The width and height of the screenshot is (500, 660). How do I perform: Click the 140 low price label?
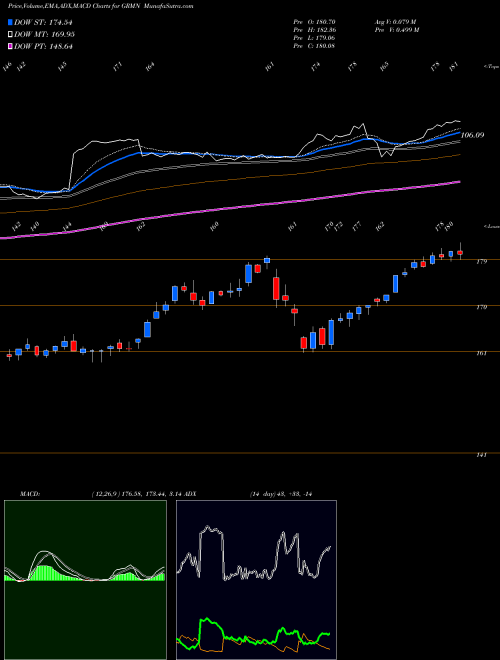[35, 227]
